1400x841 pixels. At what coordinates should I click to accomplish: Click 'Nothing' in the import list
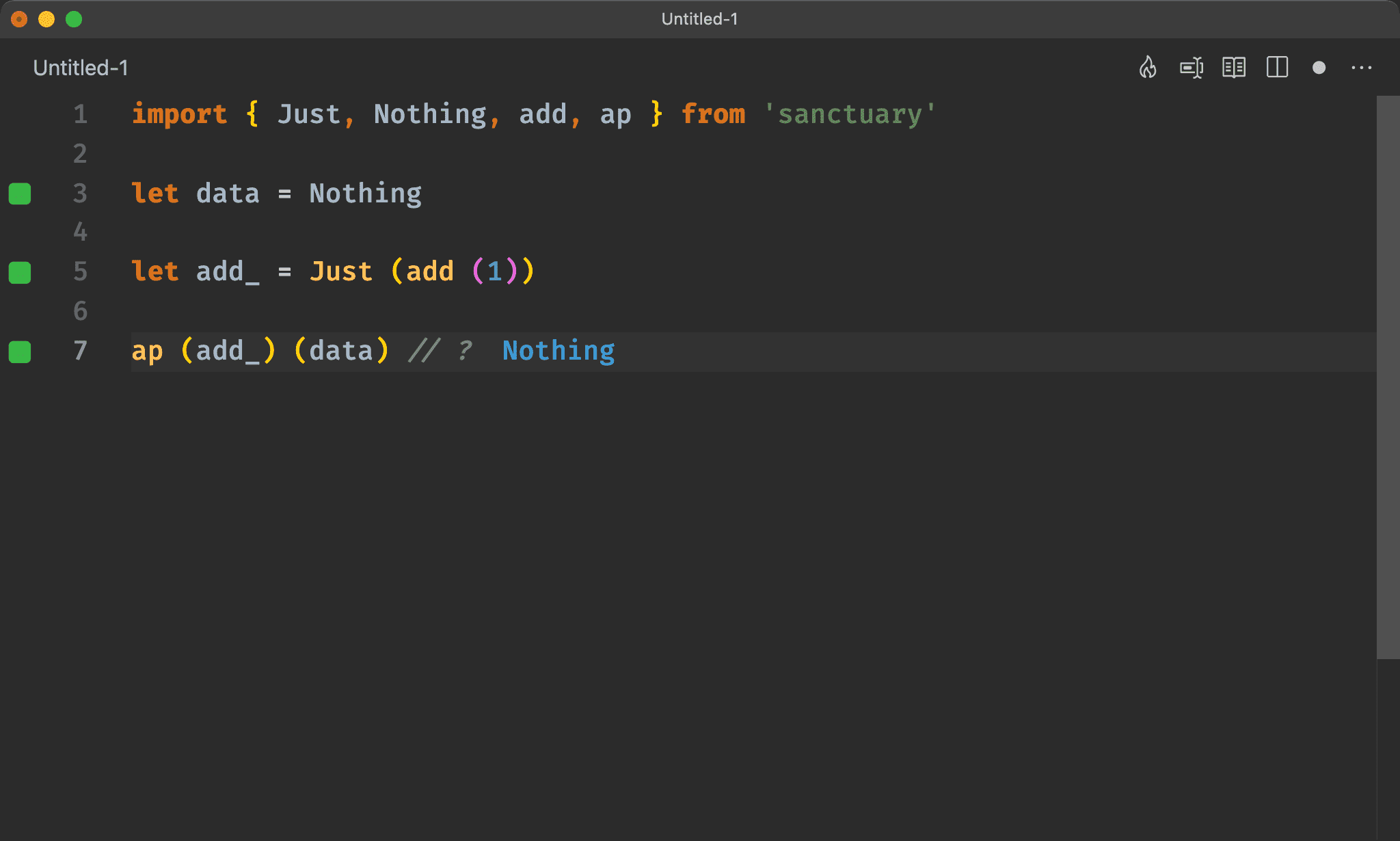tap(430, 114)
